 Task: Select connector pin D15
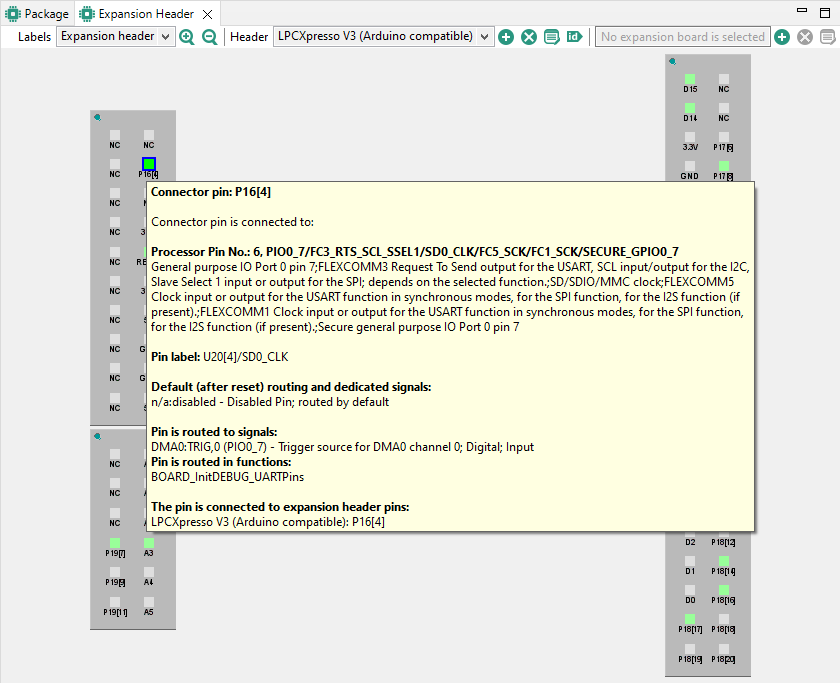(x=690, y=78)
